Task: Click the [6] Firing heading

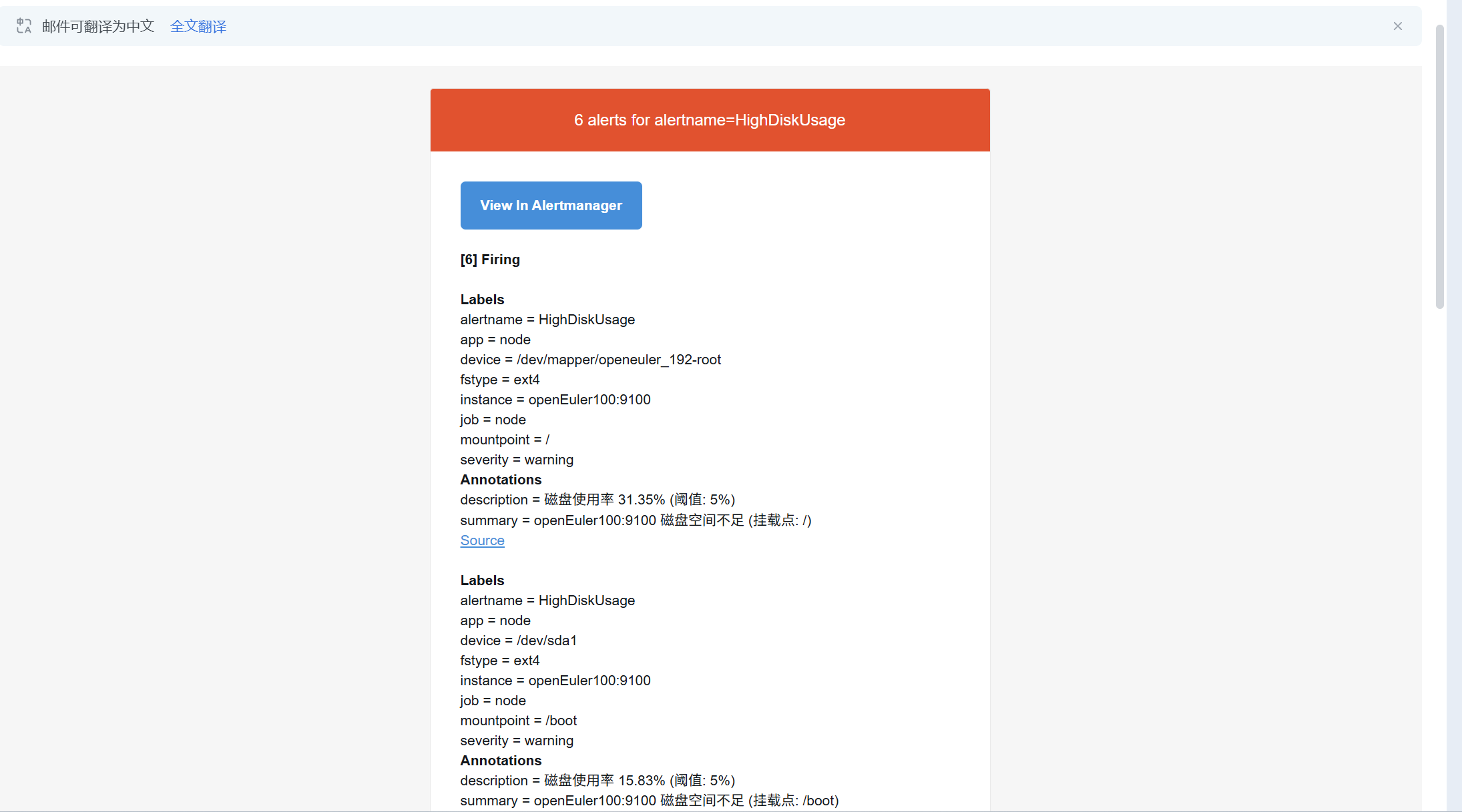Action: coord(490,260)
